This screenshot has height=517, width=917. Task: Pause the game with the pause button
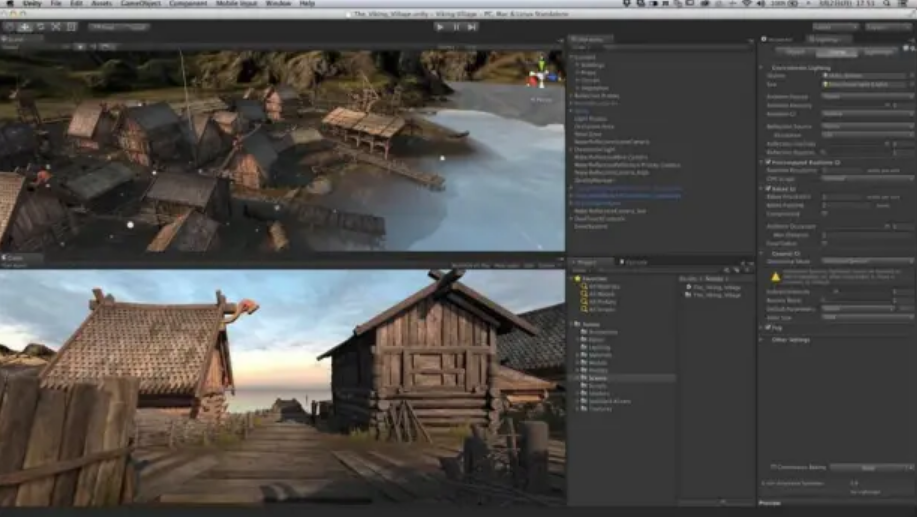(456, 27)
